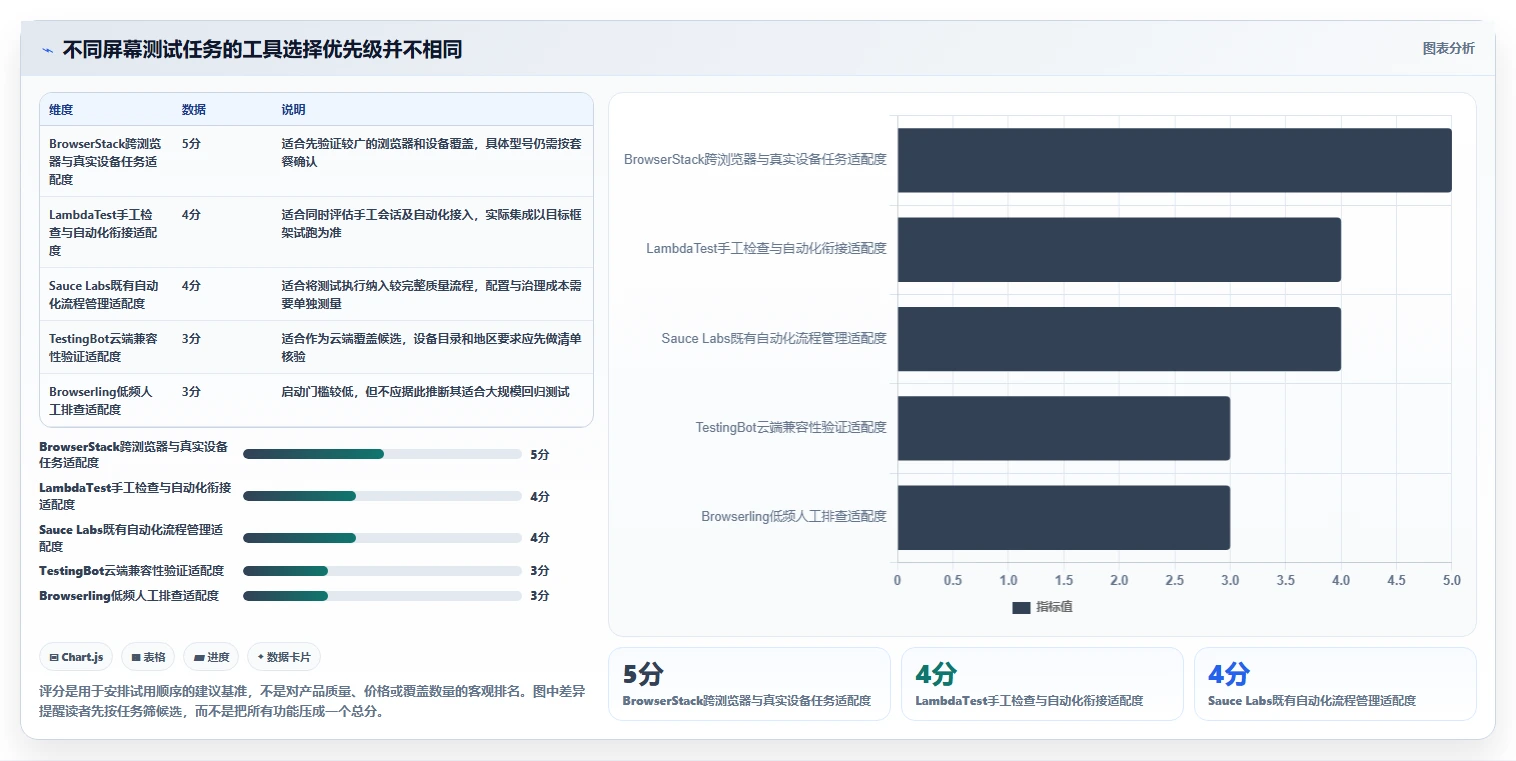The height and width of the screenshot is (761, 1516).
Task: Click the footnote paragraph starting 评分是用于安排
Action: coord(312,702)
